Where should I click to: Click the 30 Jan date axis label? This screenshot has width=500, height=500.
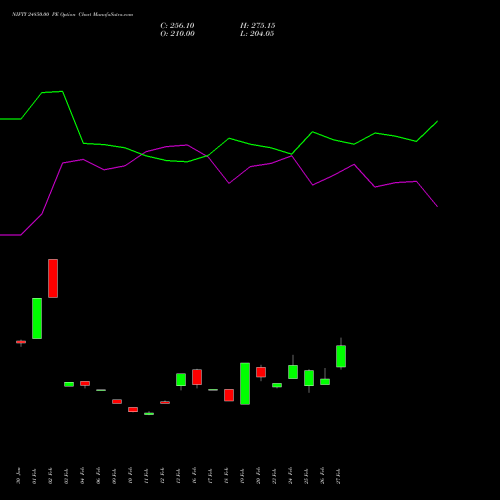click(x=19, y=476)
